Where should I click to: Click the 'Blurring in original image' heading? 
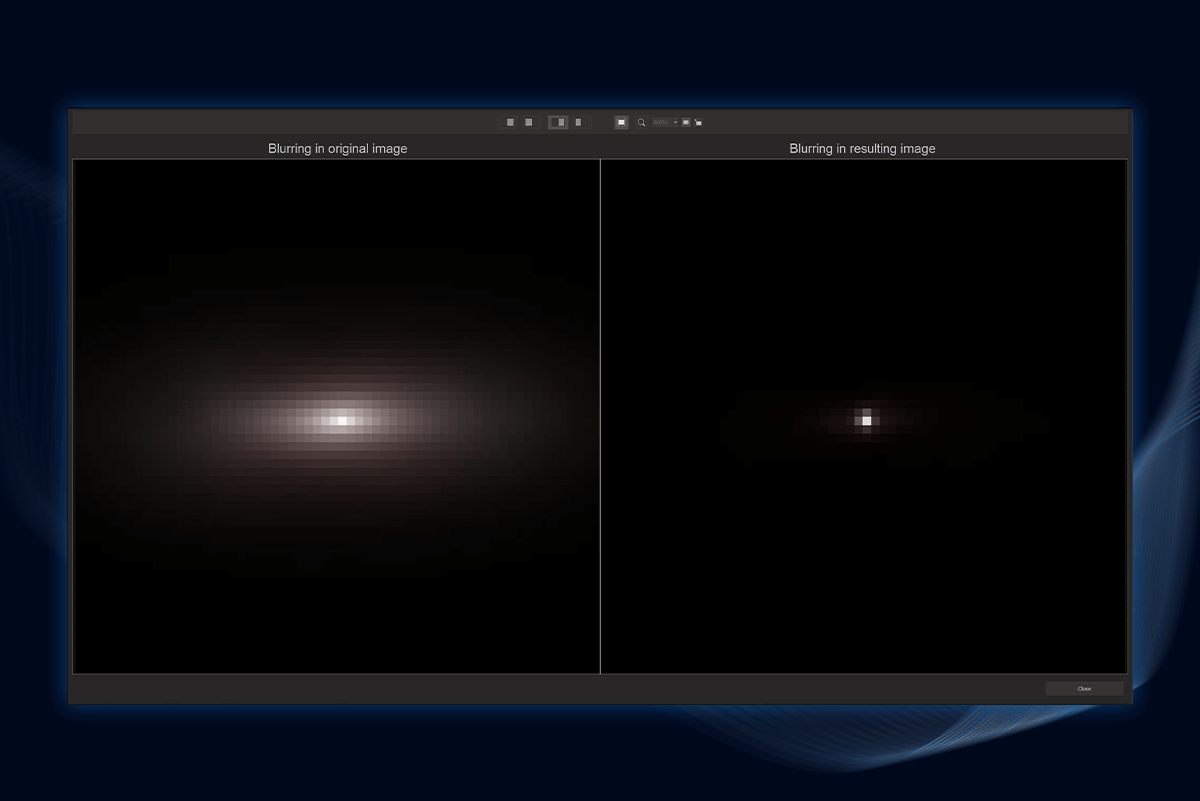337,148
